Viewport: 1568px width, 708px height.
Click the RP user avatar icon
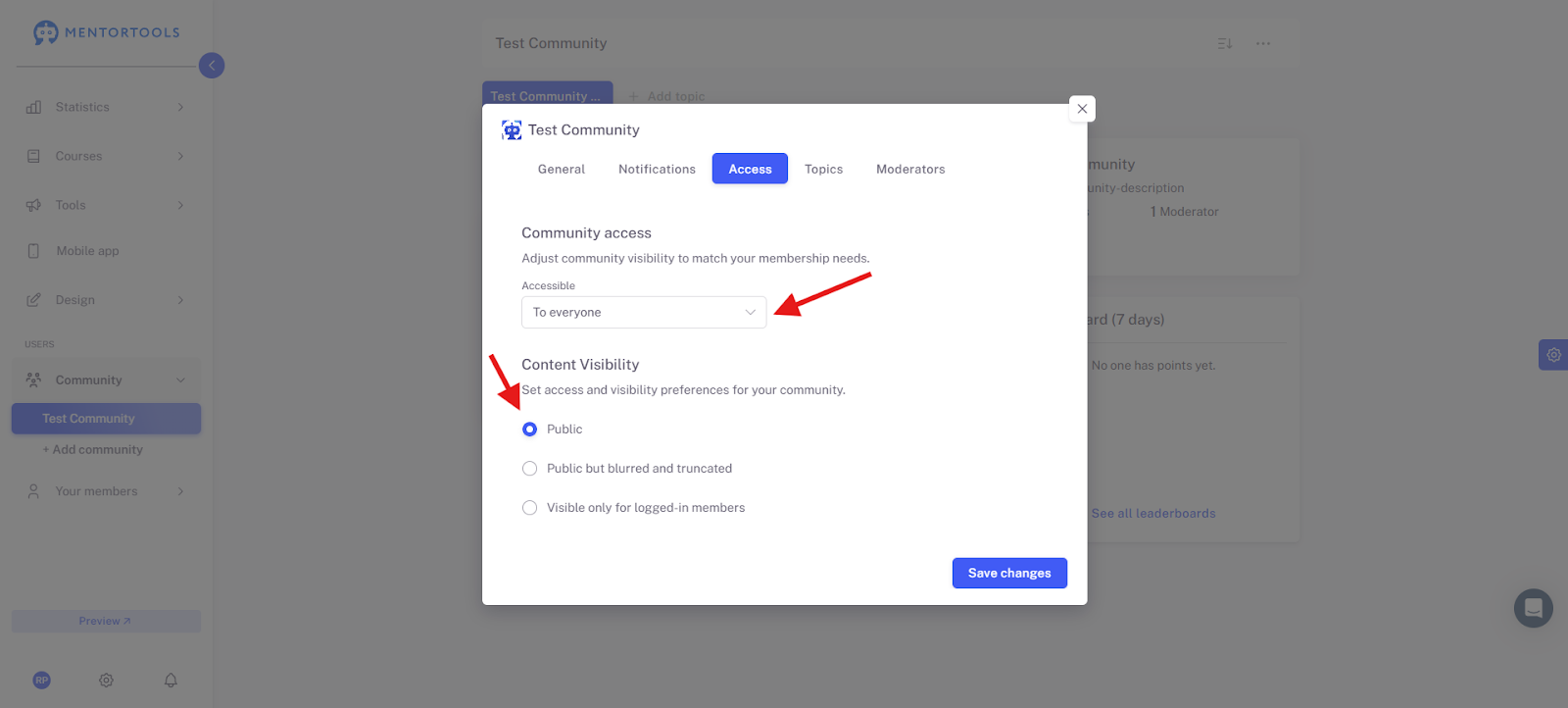(x=42, y=680)
